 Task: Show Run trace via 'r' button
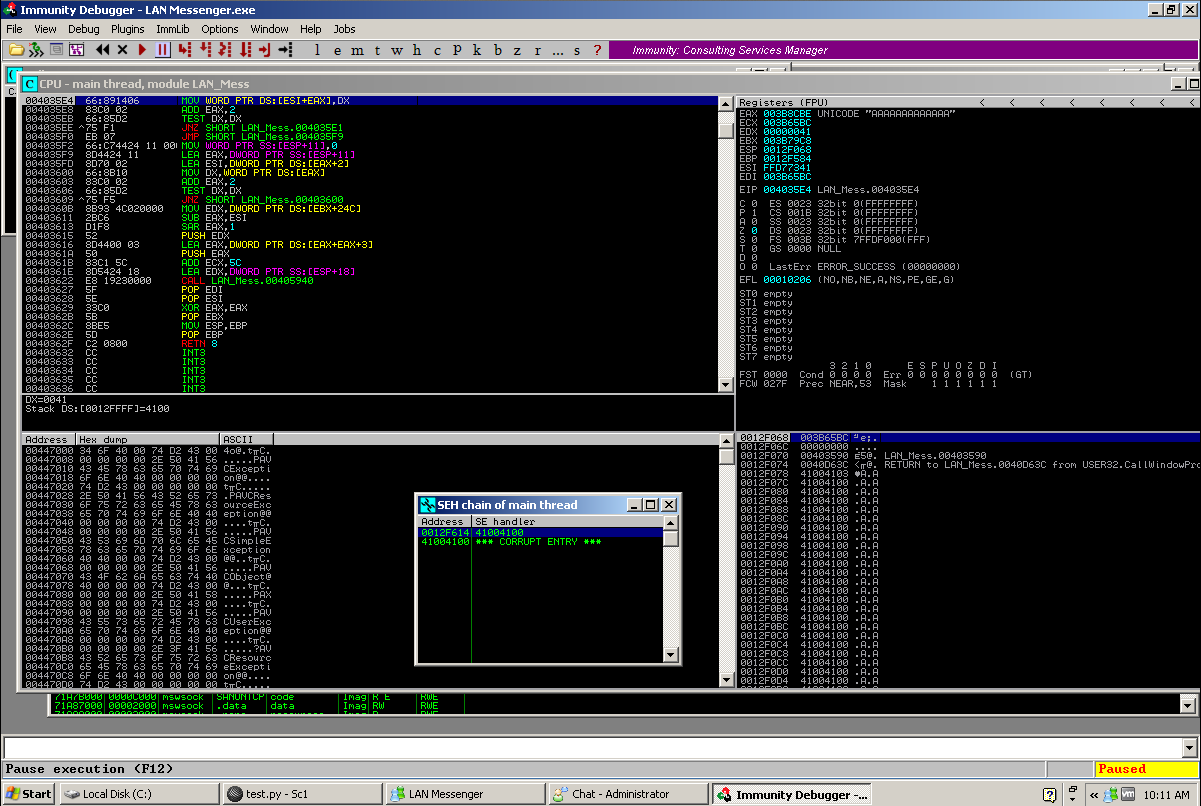tap(537, 49)
